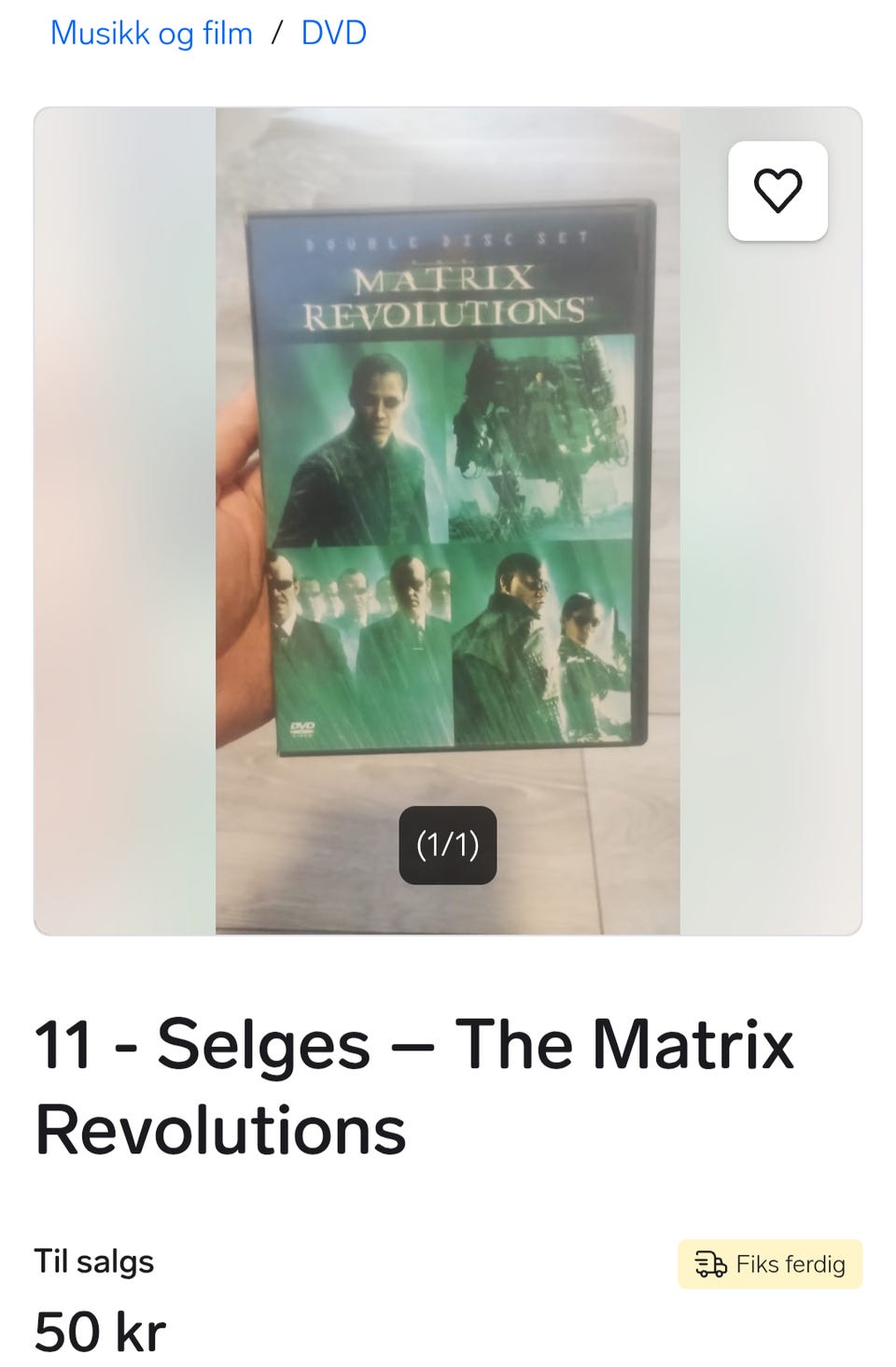Click the (1/1) image counter

[448, 845]
